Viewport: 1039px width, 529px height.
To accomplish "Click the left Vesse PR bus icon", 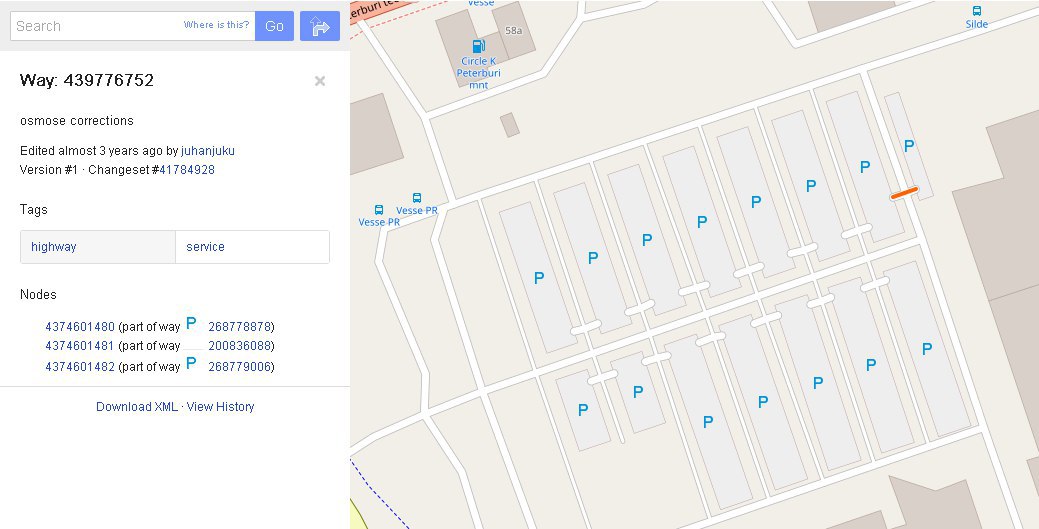I will click(x=378, y=209).
